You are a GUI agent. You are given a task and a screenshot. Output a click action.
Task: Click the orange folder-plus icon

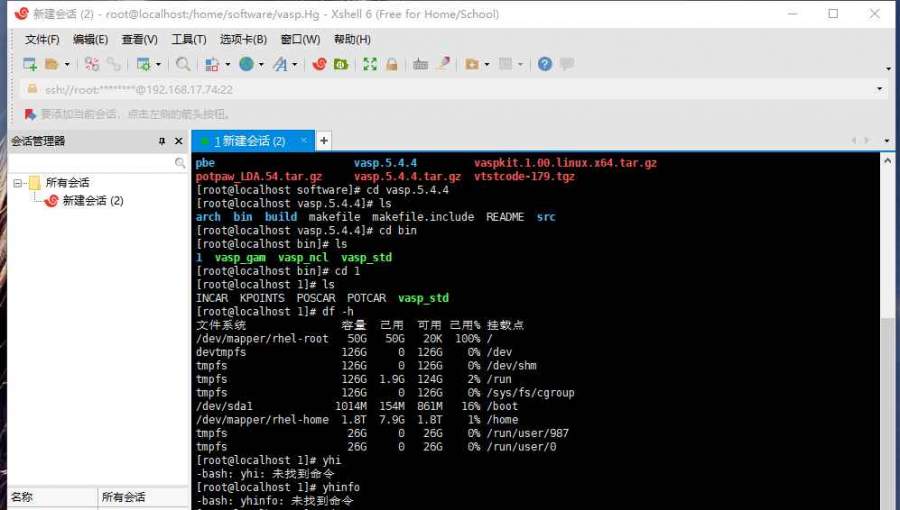point(472,64)
